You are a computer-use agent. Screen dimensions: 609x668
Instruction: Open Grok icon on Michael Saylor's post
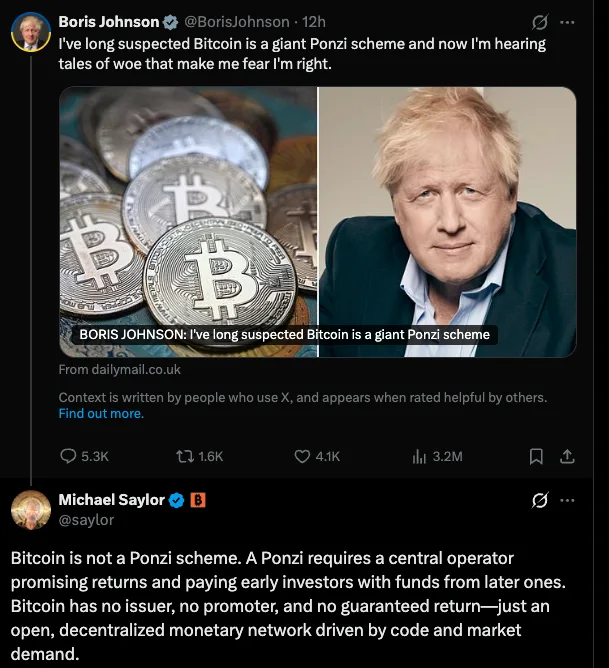click(x=540, y=500)
